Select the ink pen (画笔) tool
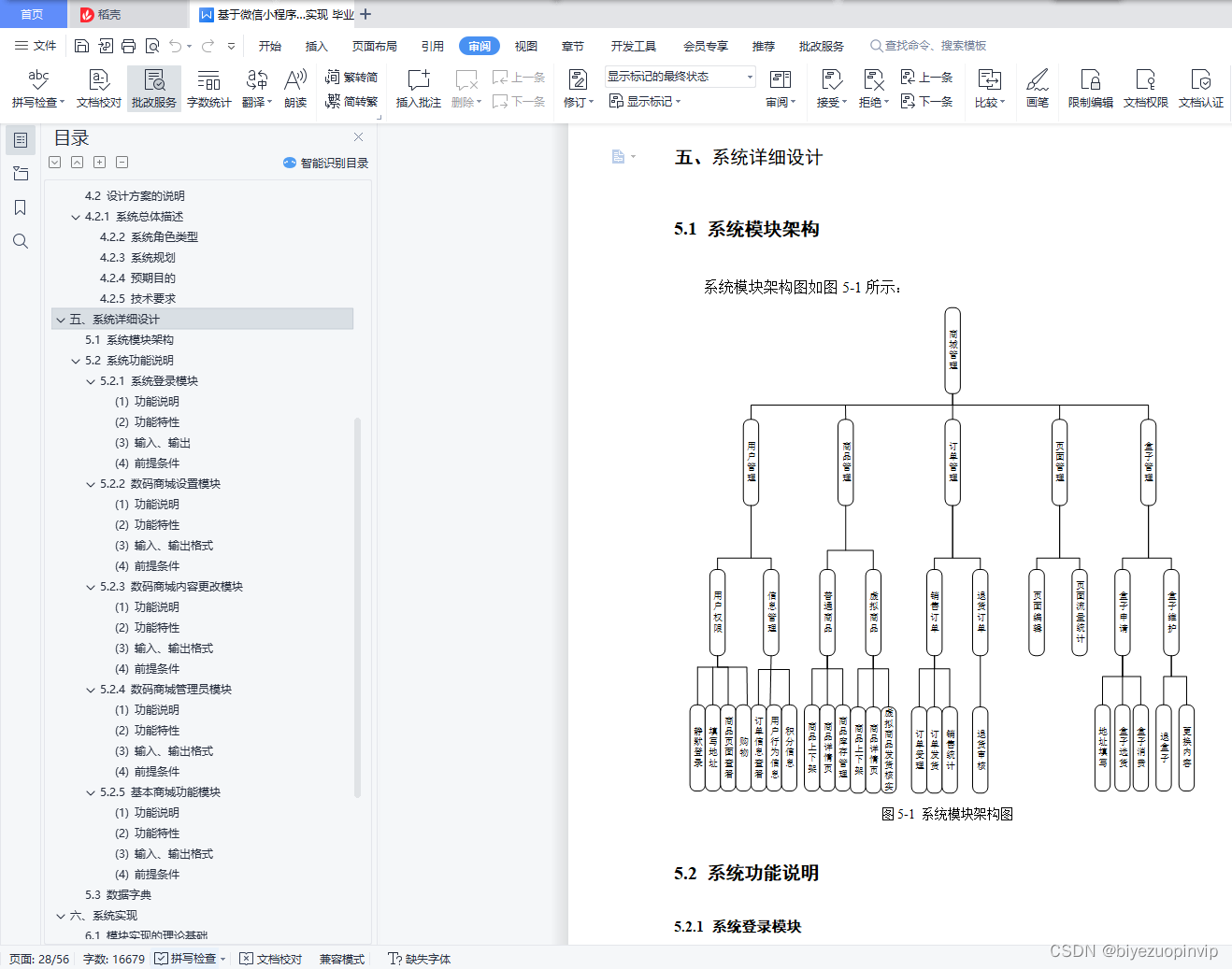 (1038, 89)
